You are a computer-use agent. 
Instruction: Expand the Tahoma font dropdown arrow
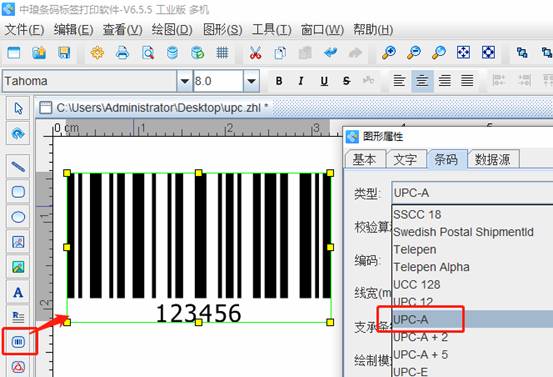click(184, 81)
